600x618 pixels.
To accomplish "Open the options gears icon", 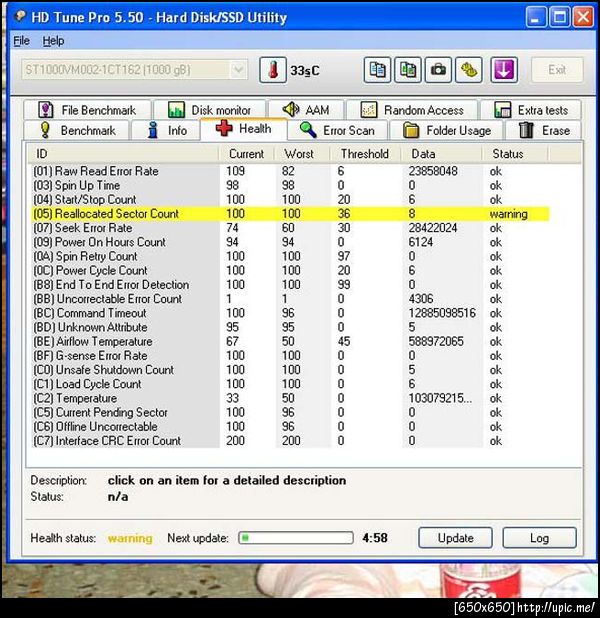I will (469, 70).
